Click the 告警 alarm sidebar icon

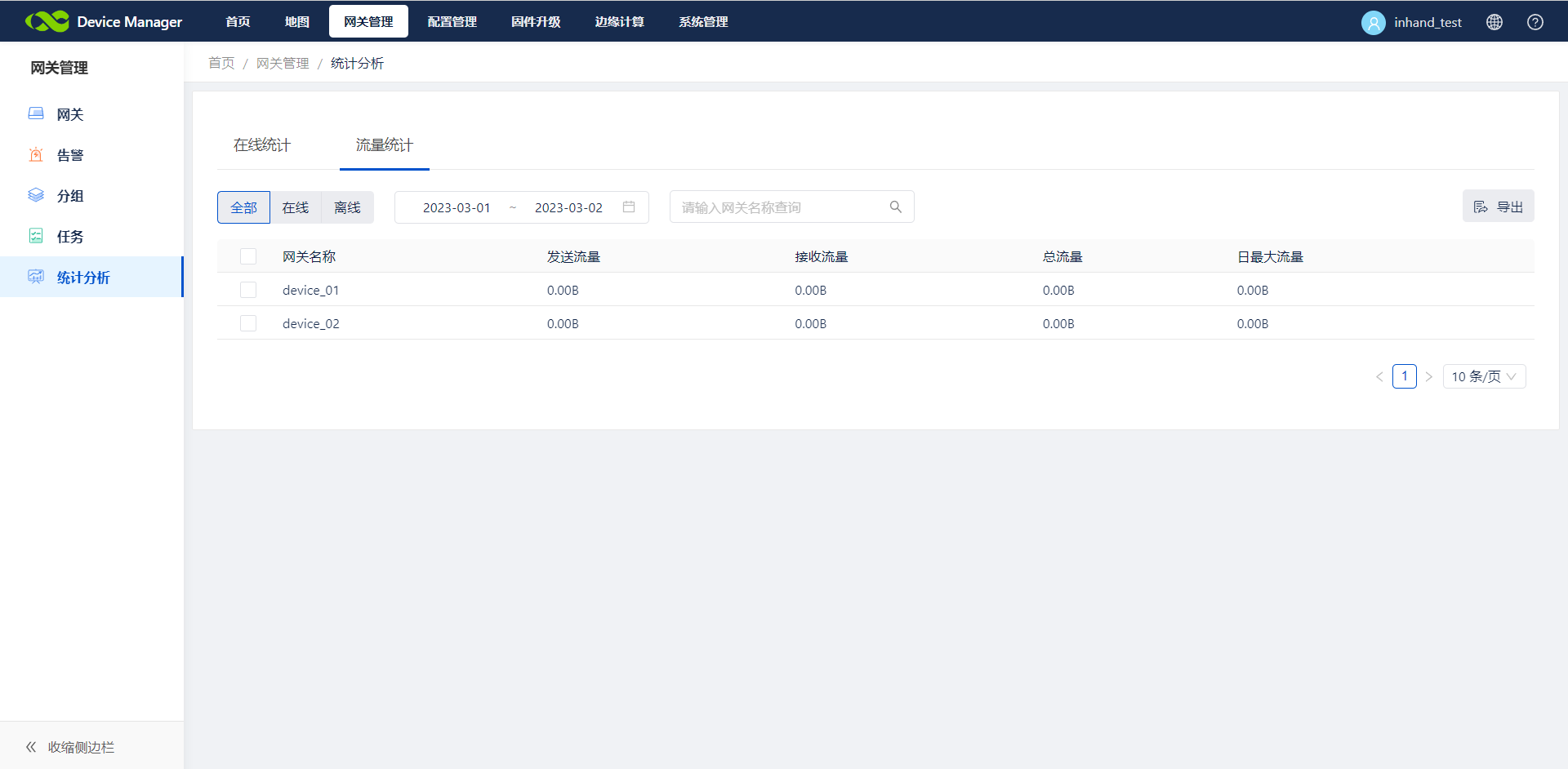pyautogui.click(x=36, y=154)
